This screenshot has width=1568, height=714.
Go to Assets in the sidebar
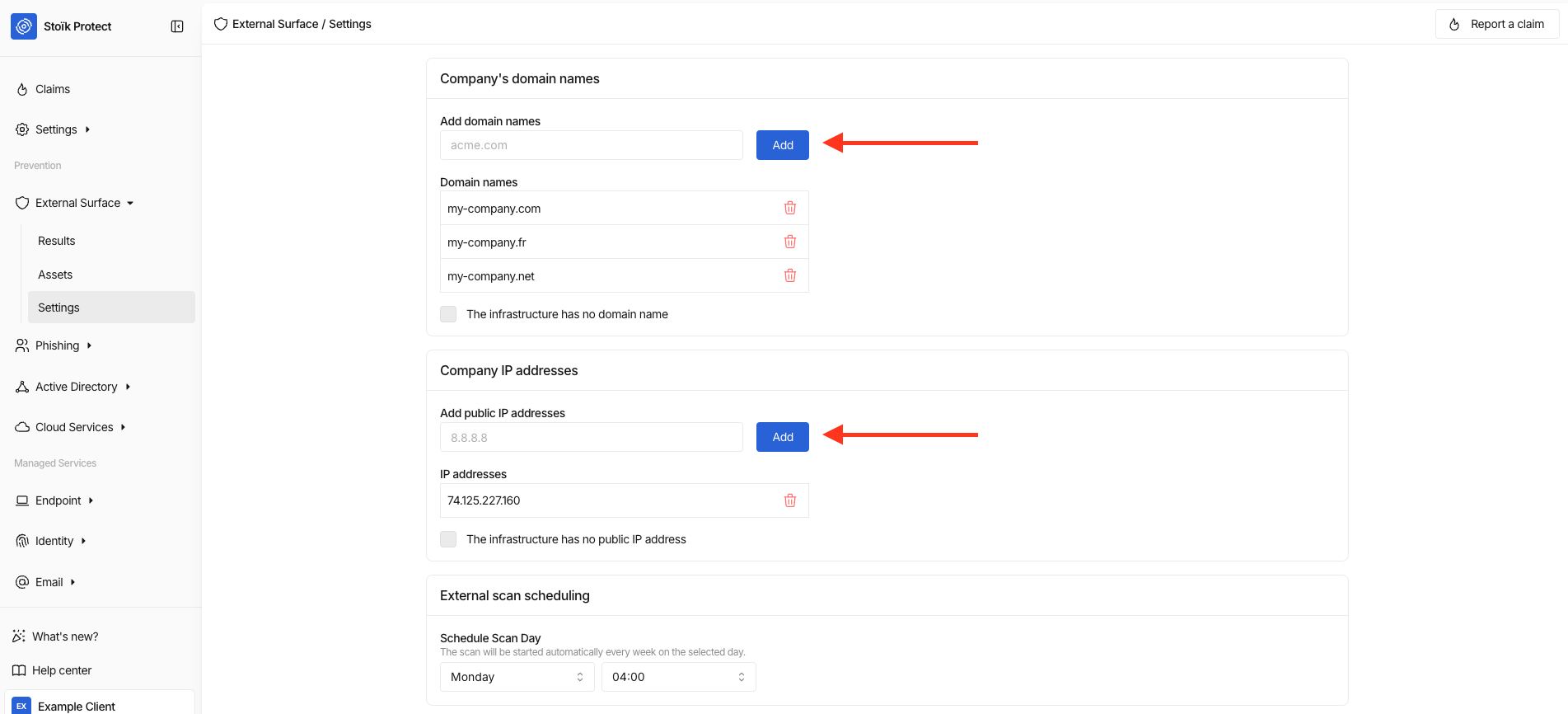[55, 275]
